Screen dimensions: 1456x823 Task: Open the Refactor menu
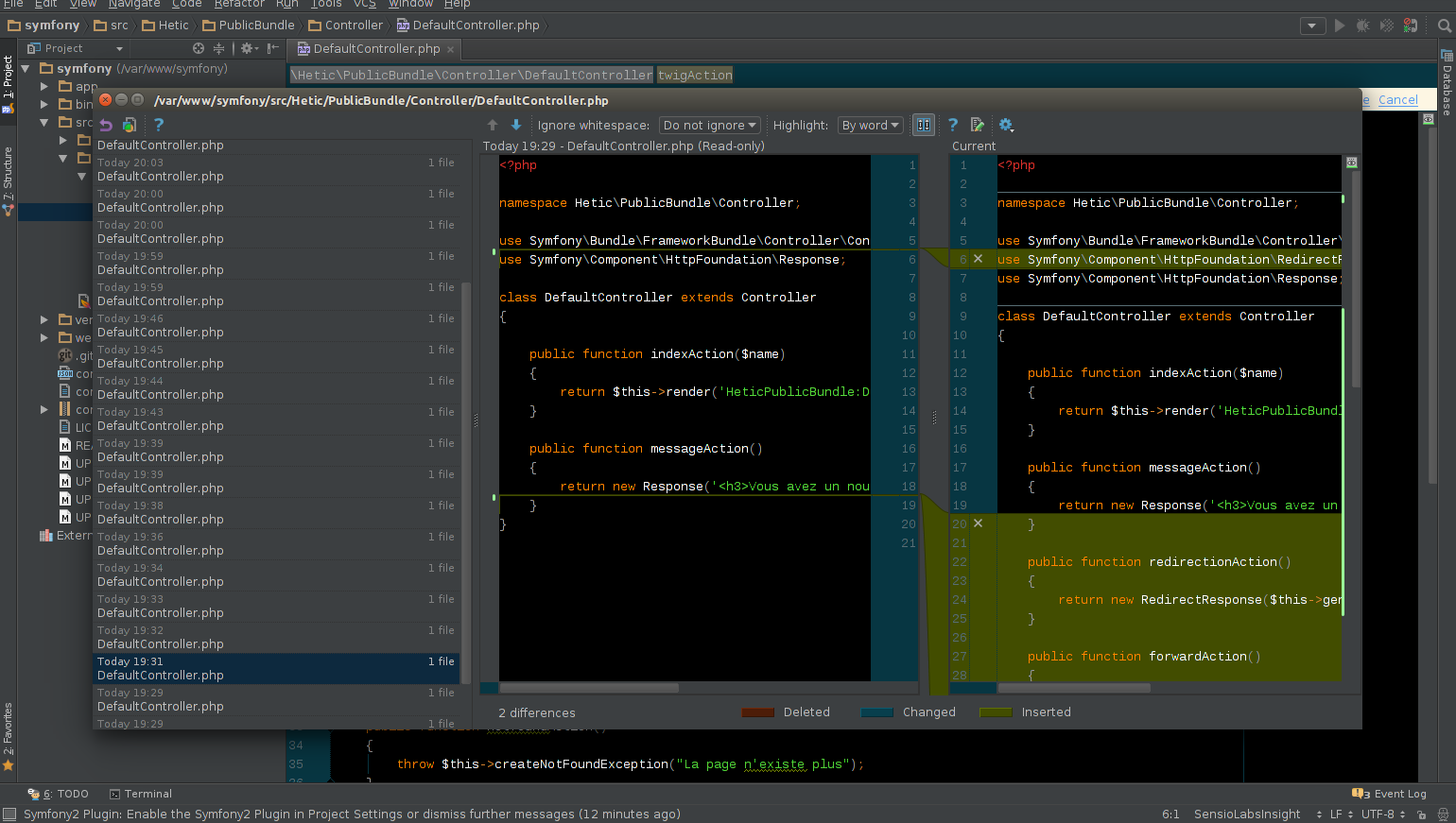point(239,4)
